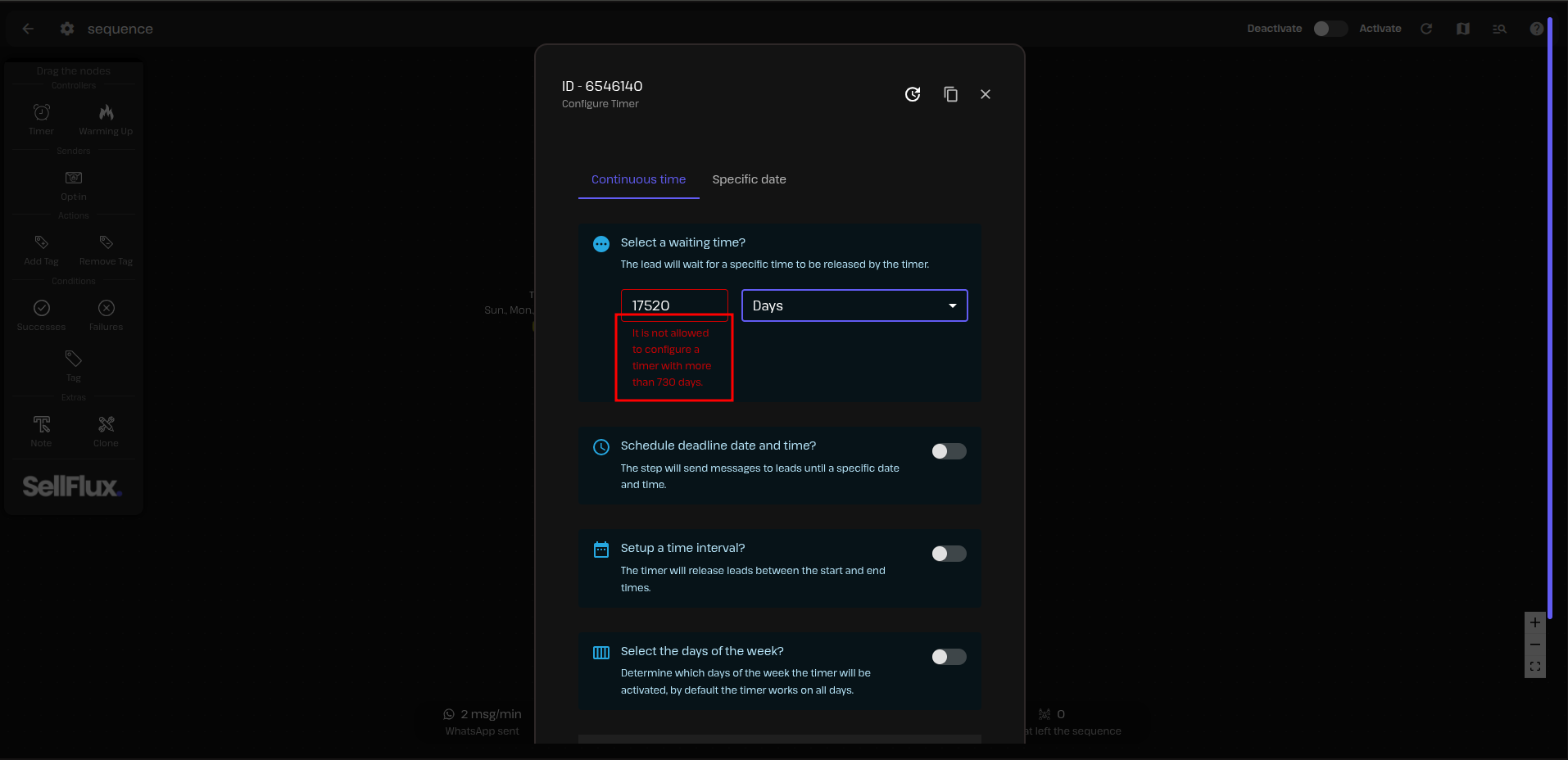Click the SellFlux logo
Image resolution: width=1568 pixels, height=760 pixels.
pos(72,486)
